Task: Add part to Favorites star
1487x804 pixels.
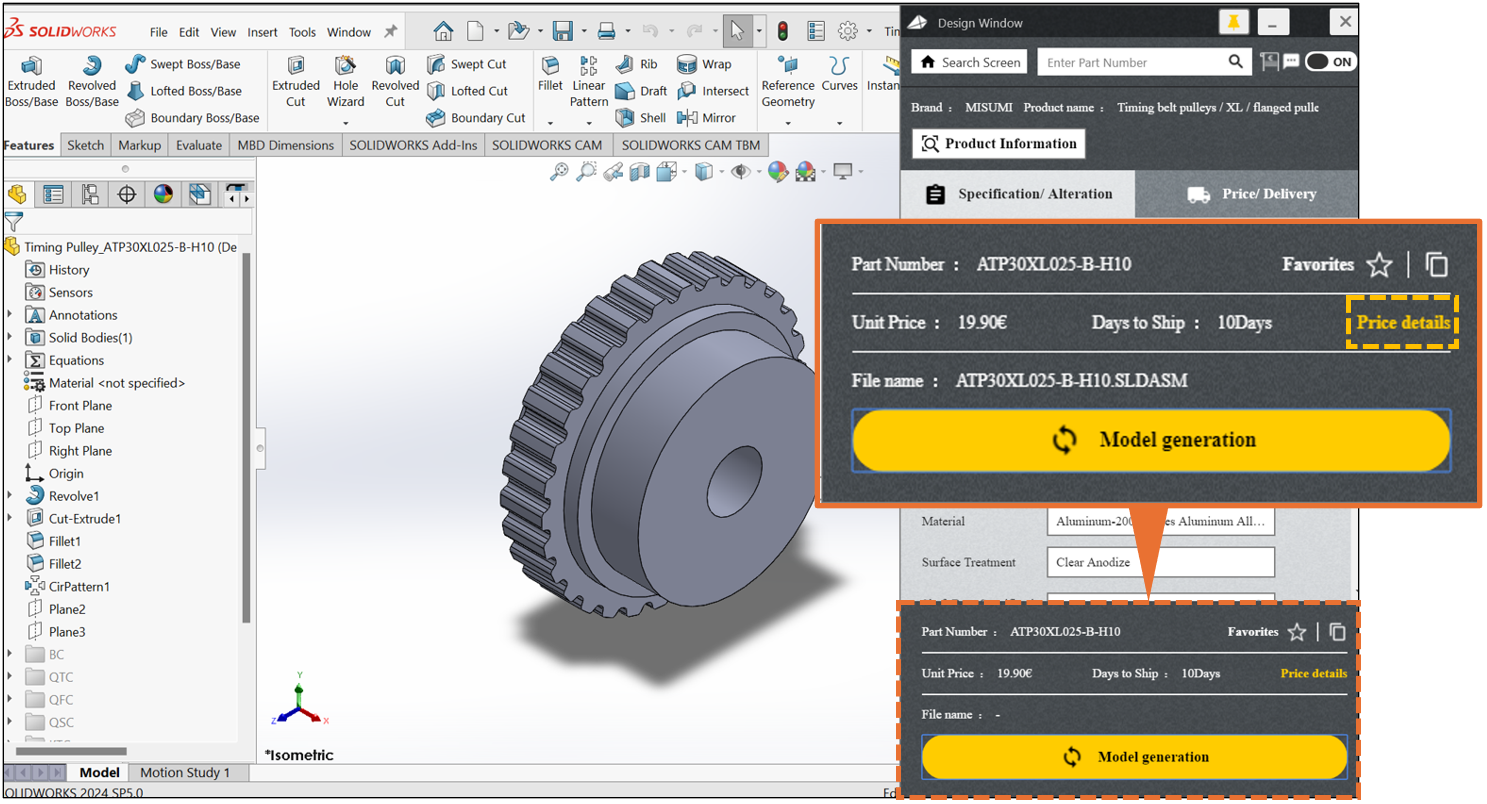Action: pos(1379,265)
